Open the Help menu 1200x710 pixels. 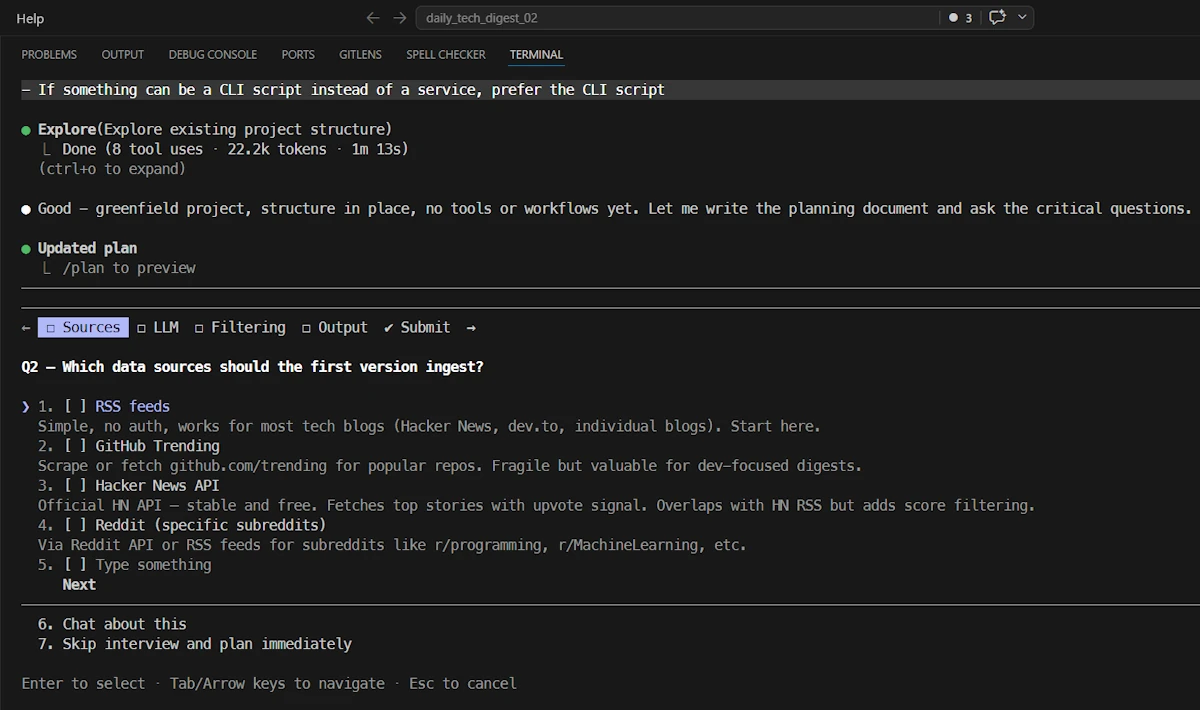[x=28, y=17]
